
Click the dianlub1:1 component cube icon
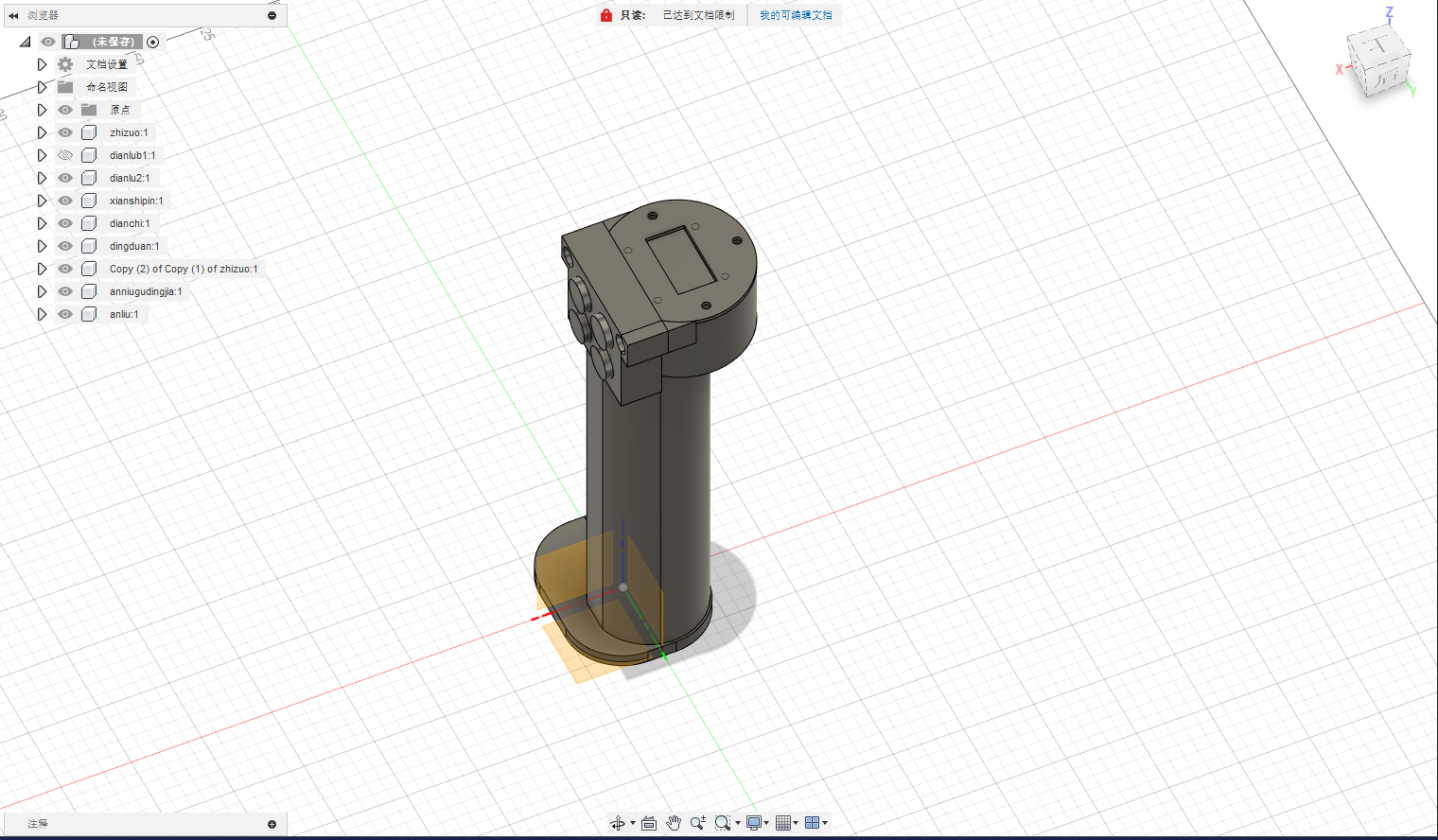pos(89,155)
